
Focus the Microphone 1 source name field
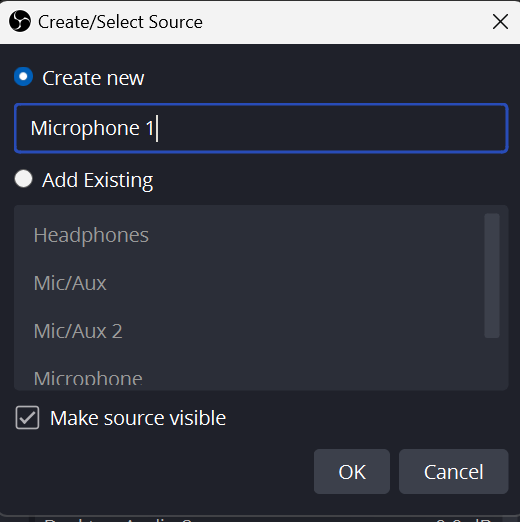[261, 128]
